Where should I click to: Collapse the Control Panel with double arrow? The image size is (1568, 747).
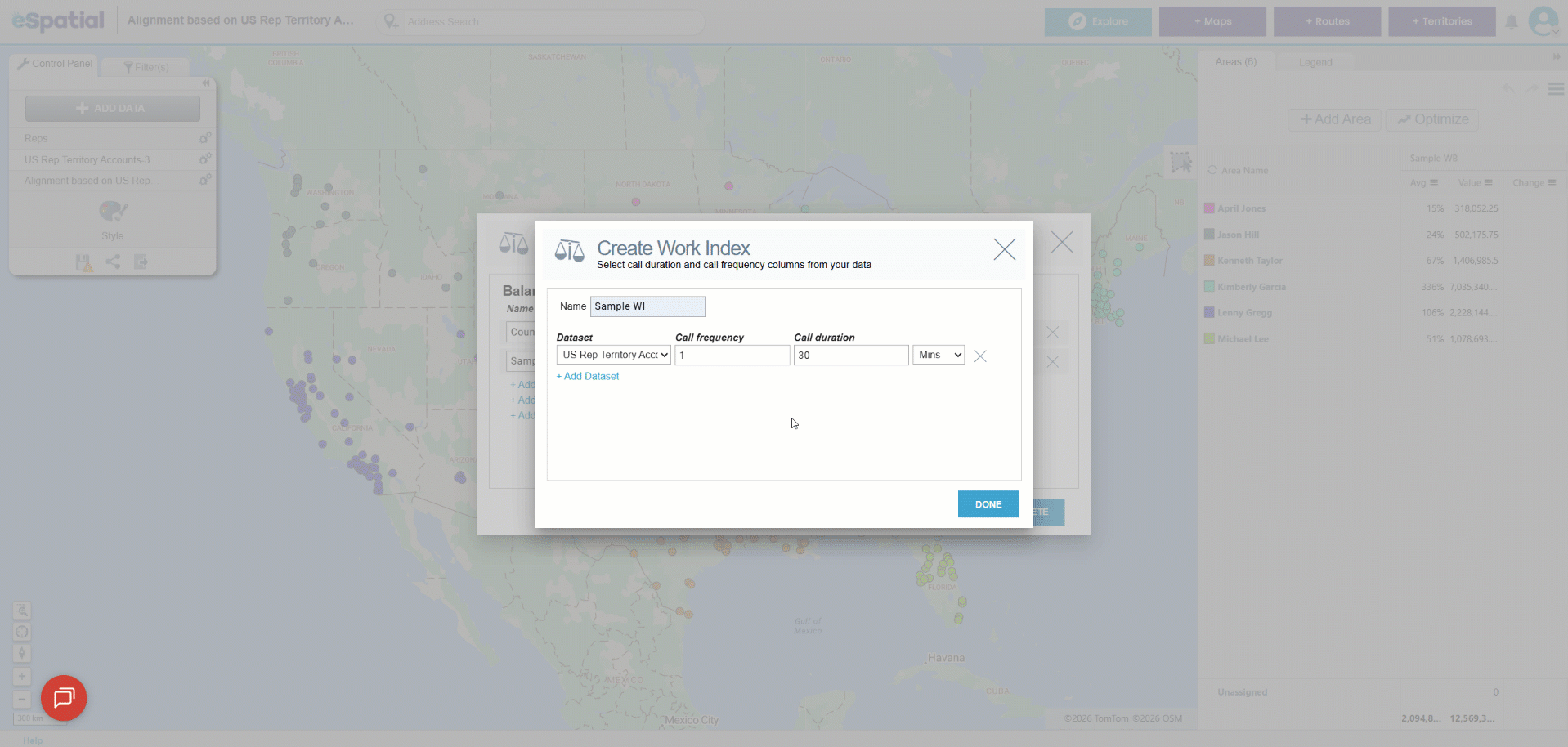pyautogui.click(x=206, y=83)
